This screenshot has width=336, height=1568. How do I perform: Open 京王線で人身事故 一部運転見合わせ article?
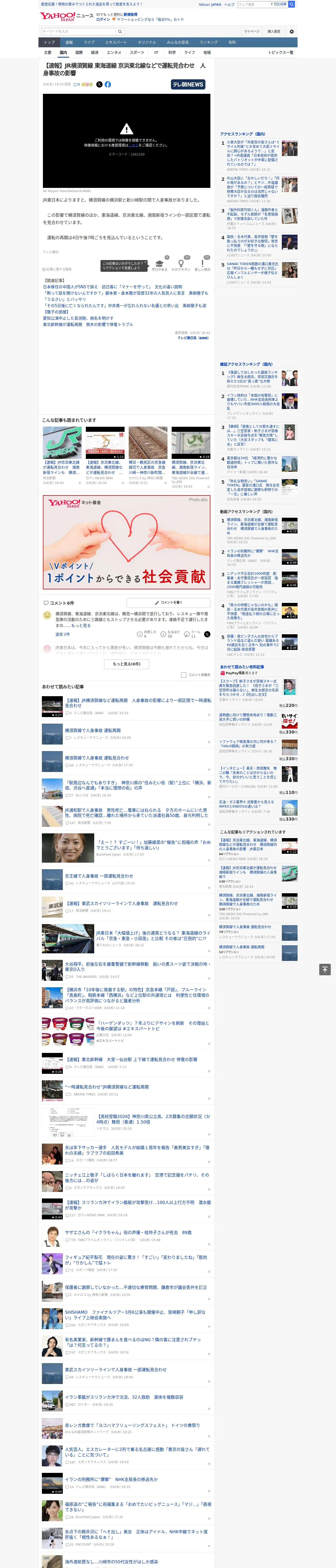pos(99,876)
